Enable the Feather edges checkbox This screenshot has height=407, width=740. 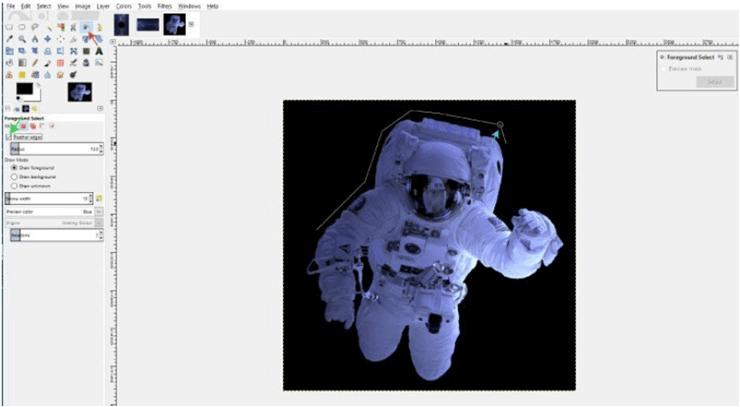pos(9,137)
